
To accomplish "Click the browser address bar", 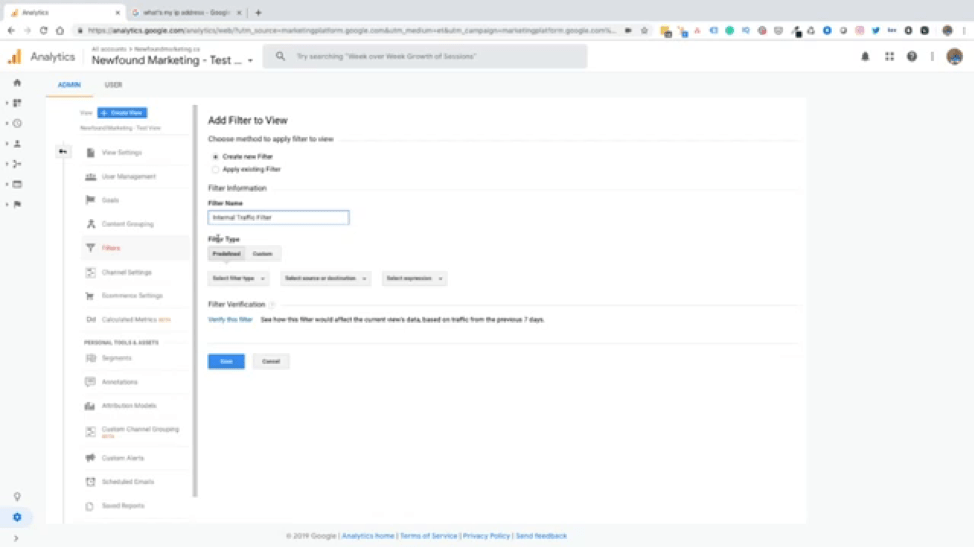I will click(351, 30).
